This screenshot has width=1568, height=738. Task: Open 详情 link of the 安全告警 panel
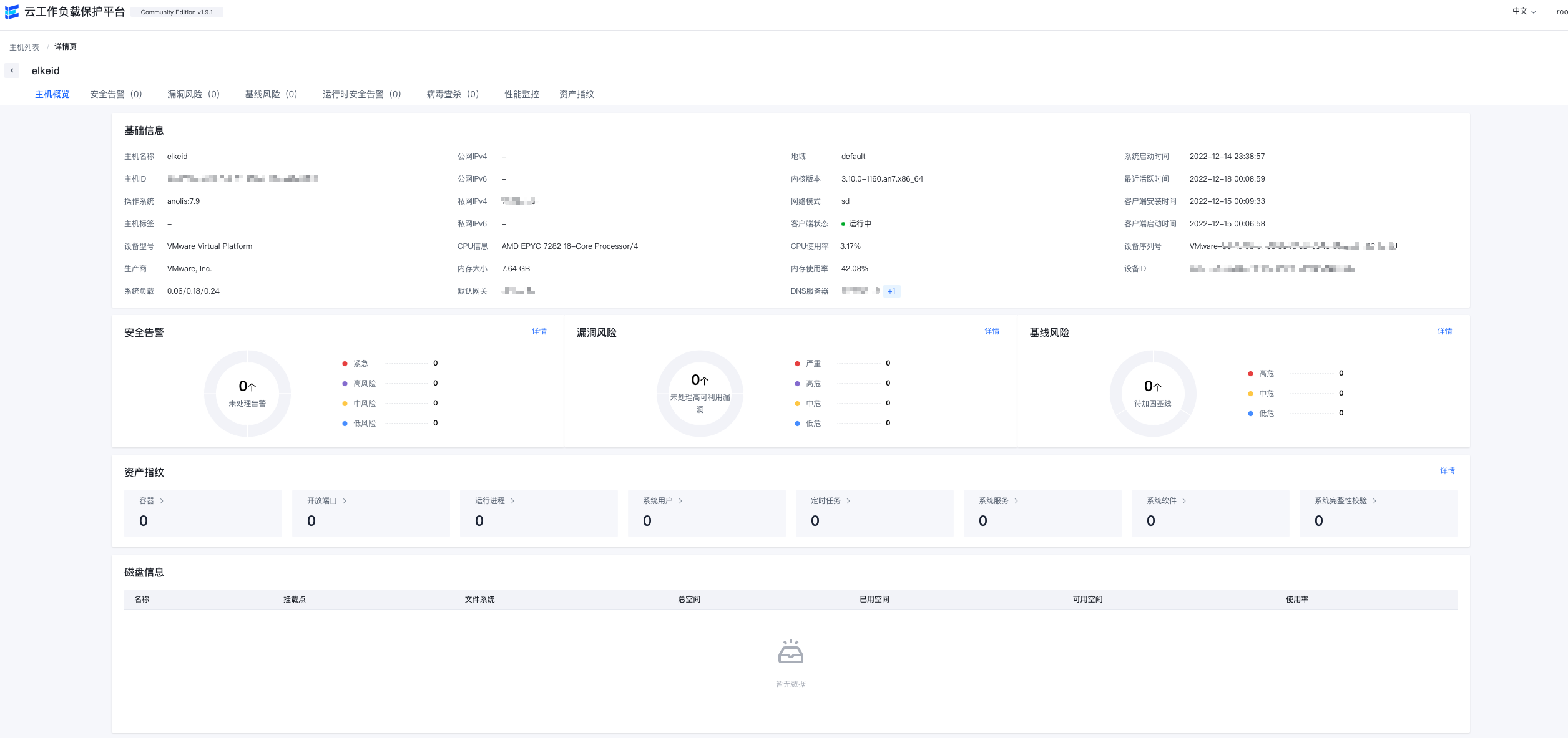click(x=539, y=331)
